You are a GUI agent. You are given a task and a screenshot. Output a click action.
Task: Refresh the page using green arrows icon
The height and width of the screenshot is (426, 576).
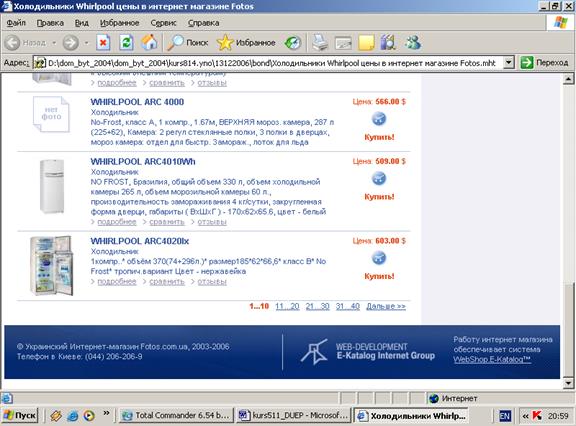click(126, 43)
